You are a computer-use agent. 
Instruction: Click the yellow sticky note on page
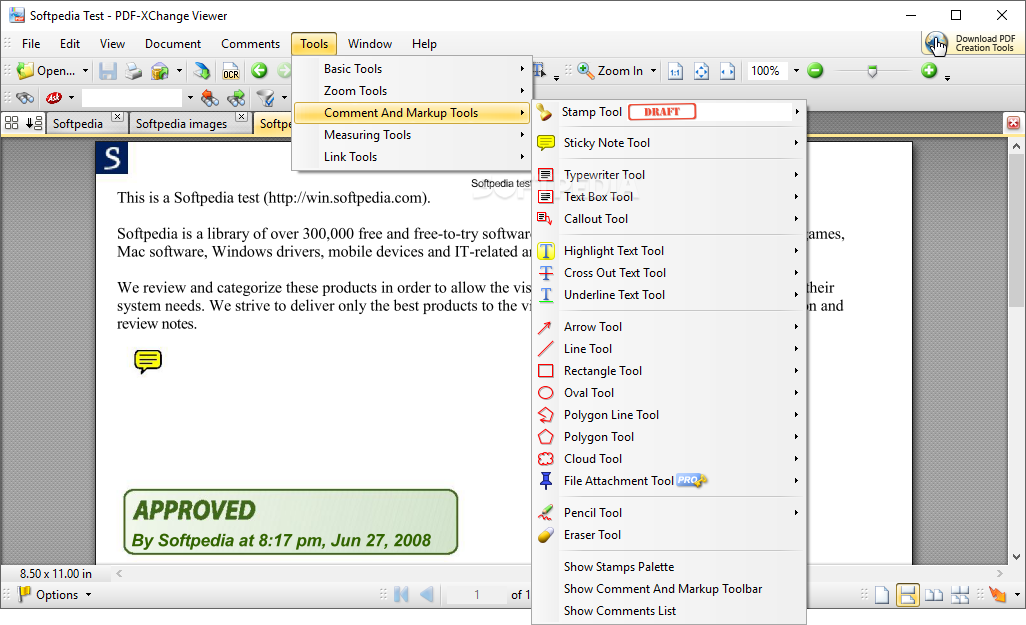[148, 361]
